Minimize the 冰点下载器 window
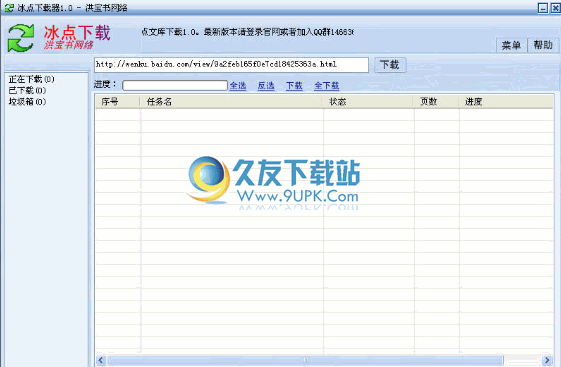The image size is (561, 367). pyautogui.click(x=543, y=8)
